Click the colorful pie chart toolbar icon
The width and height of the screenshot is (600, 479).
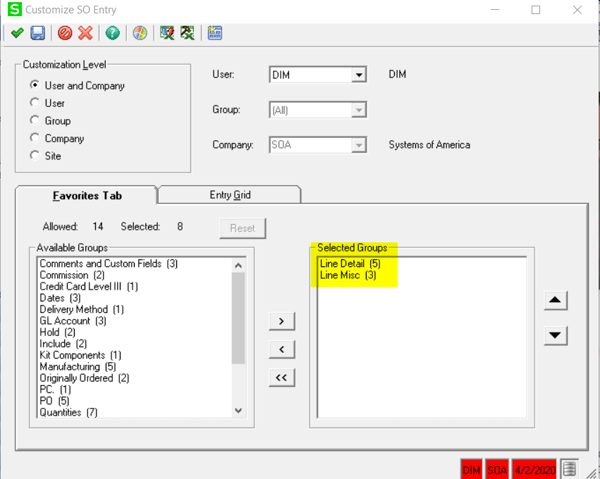[140, 33]
